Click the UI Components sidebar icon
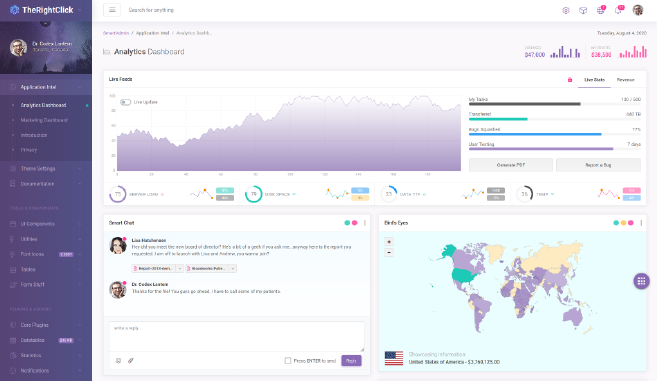 tap(13, 224)
